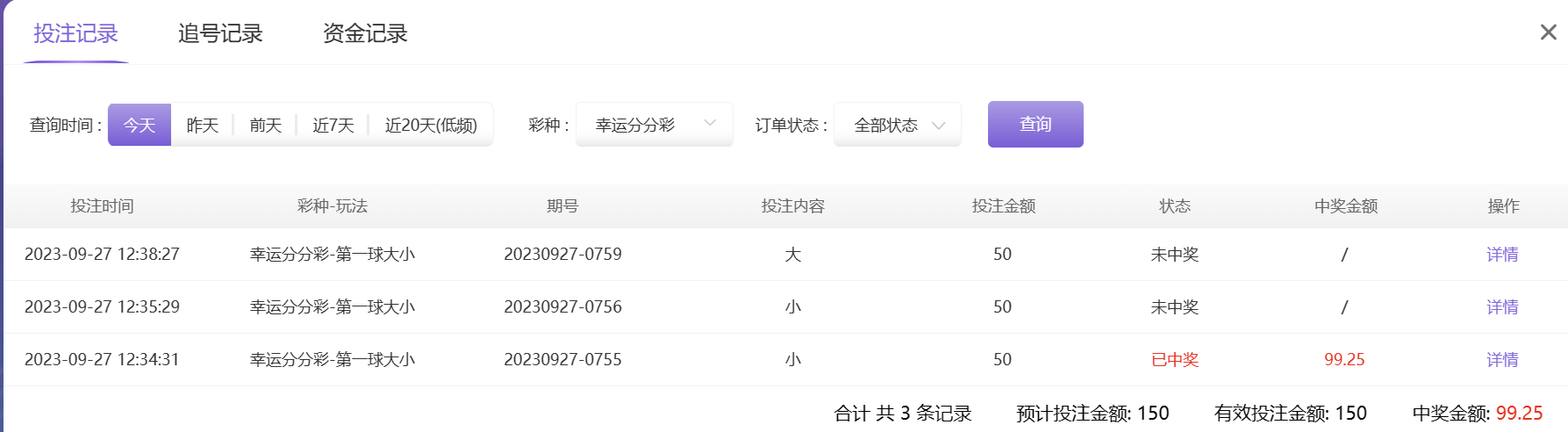The width and height of the screenshot is (1568, 432).
Task: Close the betting records dialog
Action: (x=1548, y=32)
